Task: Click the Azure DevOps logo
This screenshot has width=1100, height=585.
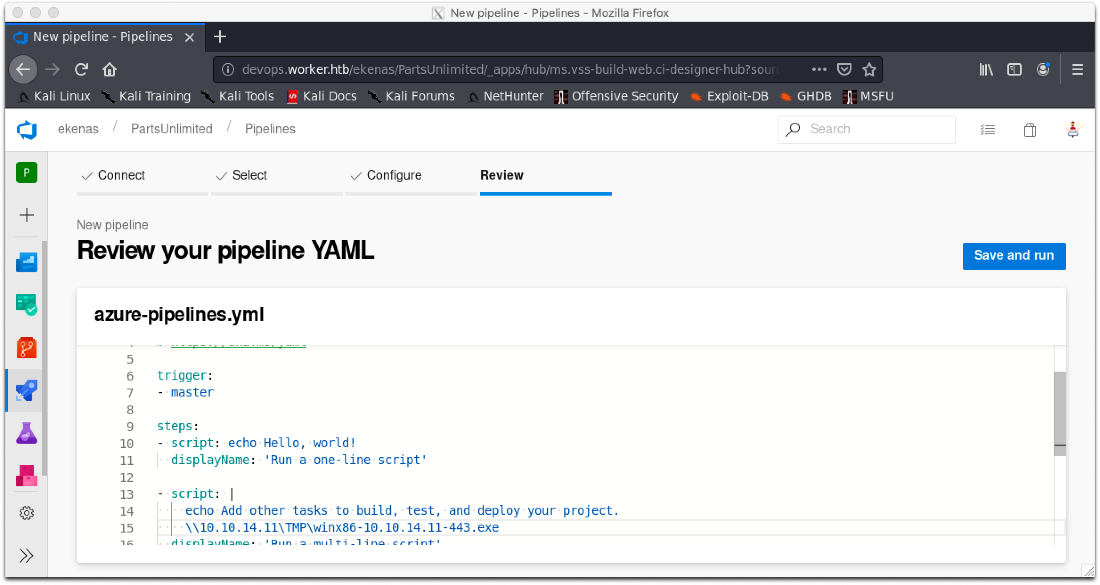Action: [27, 130]
